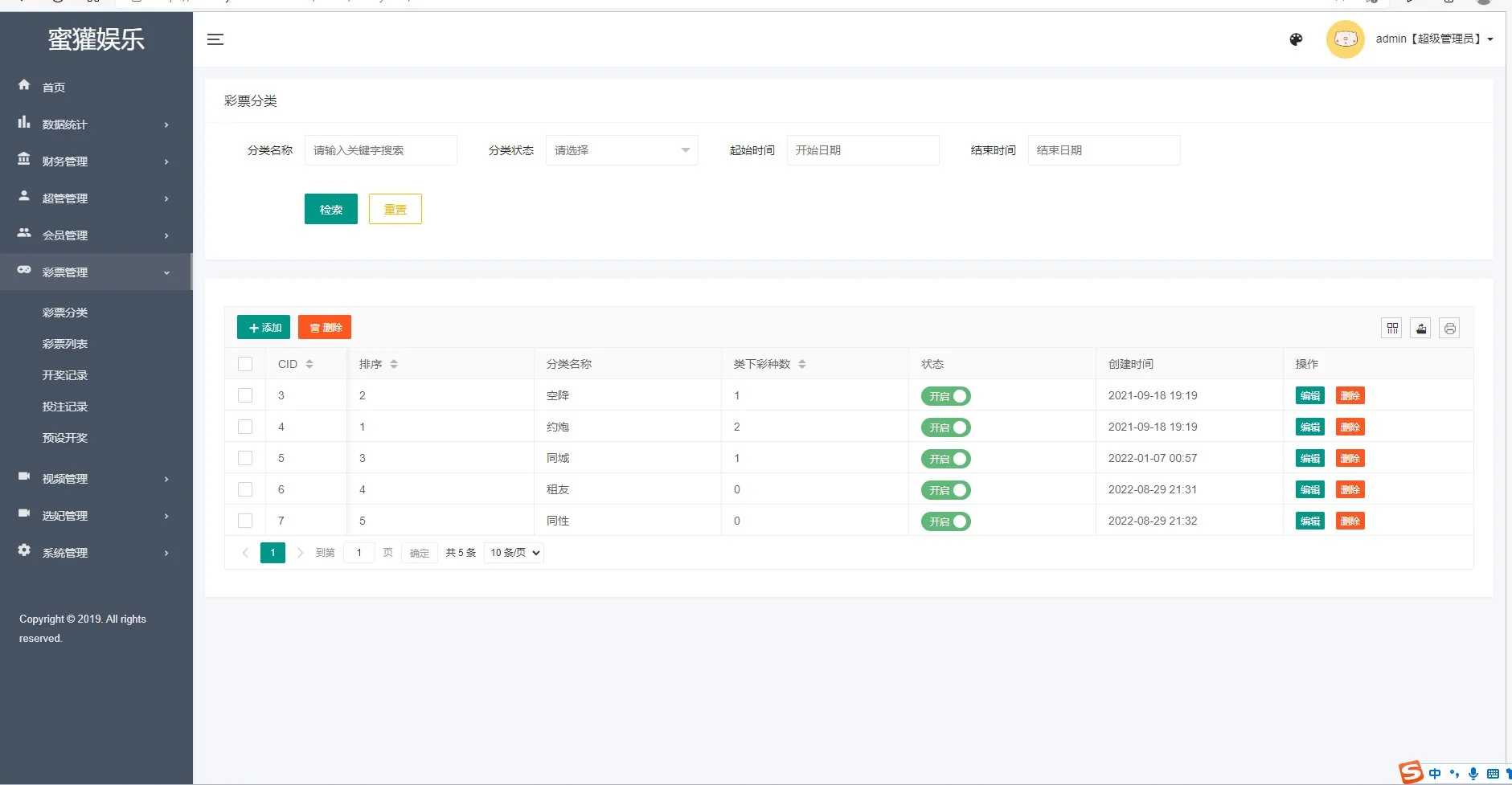Open the 彩票列表 submenu item
This screenshot has width=1512, height=785.
65,344
